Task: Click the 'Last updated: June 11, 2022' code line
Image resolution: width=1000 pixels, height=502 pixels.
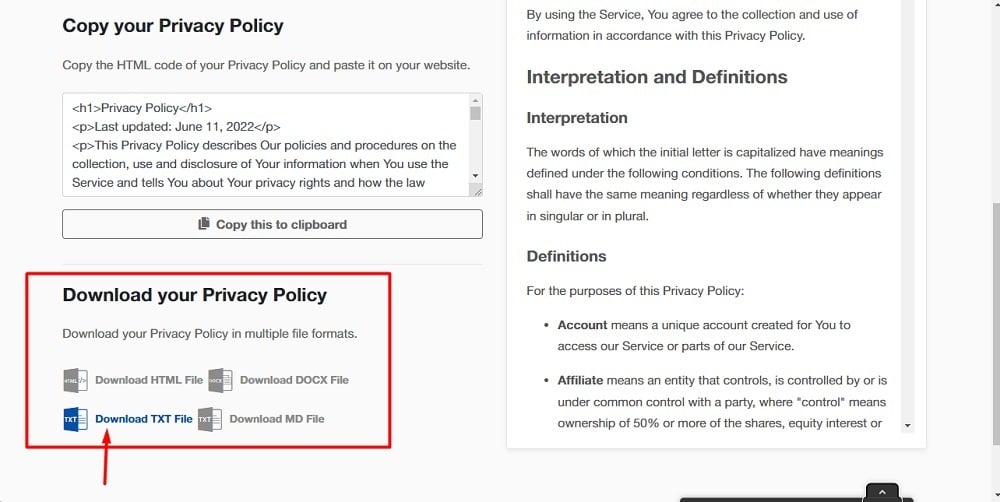Action: pyautogui.click(x=176, y=126)
